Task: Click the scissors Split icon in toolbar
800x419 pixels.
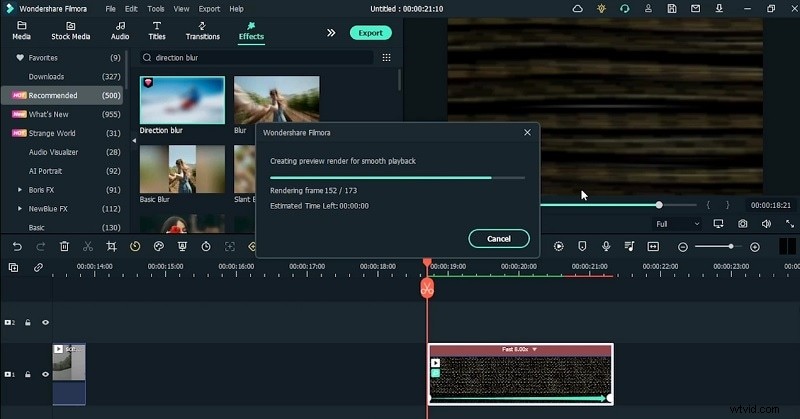Action: click(x=88, y=247)
